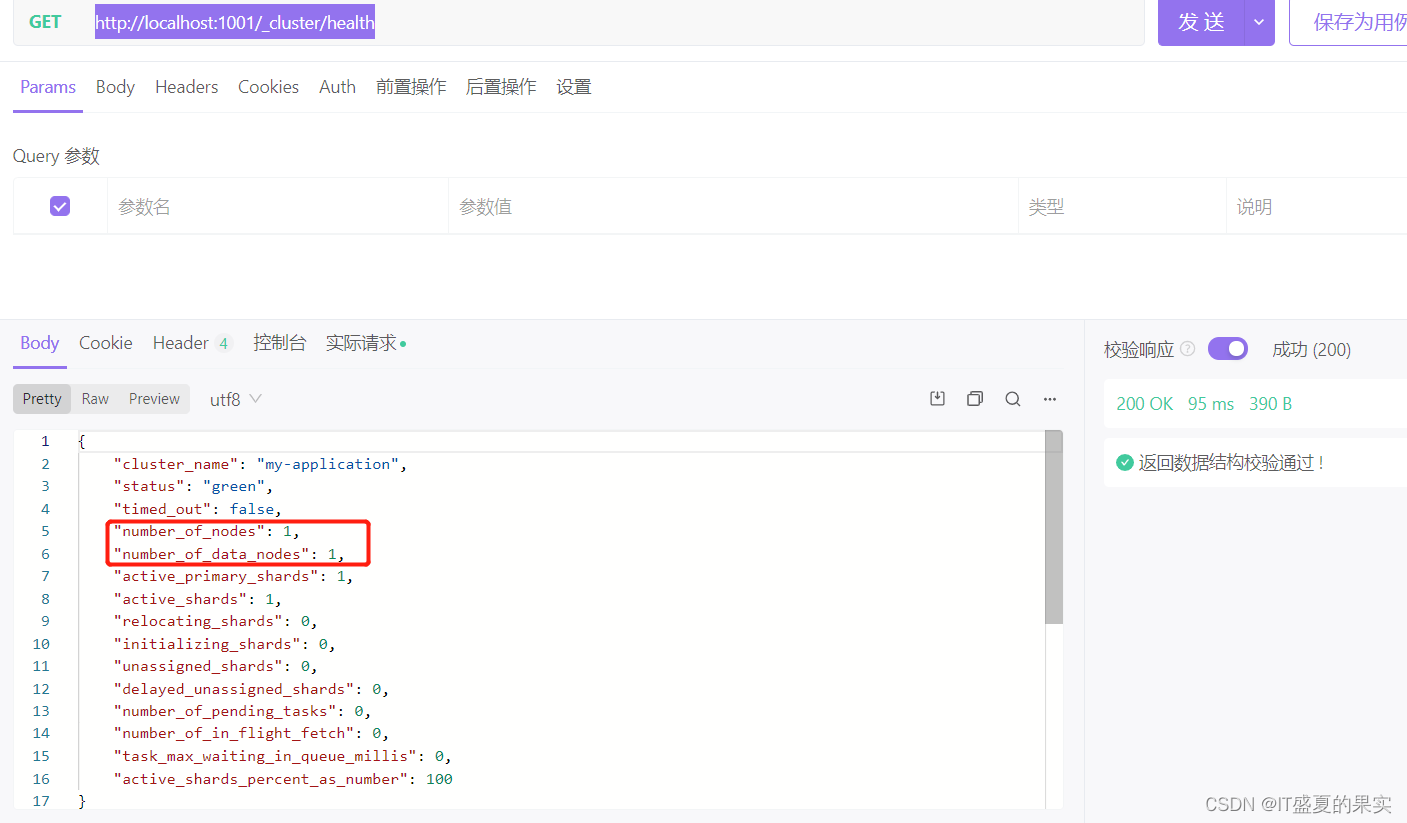Click the 成功 (200) label
1407x823 pixels.
tap(1311, 349)
